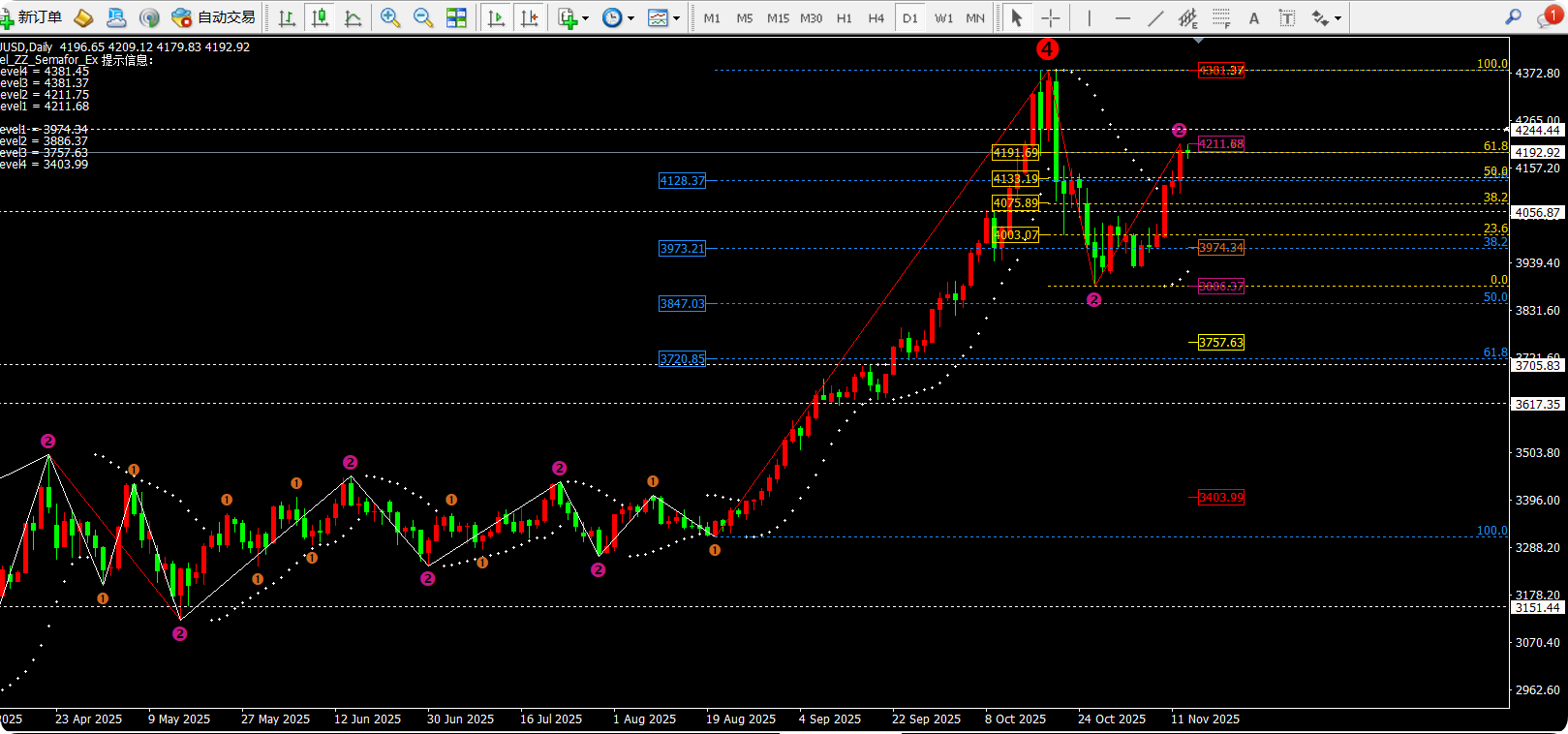Switch to H4 timeframe
1568x734 pixels.
876,17
